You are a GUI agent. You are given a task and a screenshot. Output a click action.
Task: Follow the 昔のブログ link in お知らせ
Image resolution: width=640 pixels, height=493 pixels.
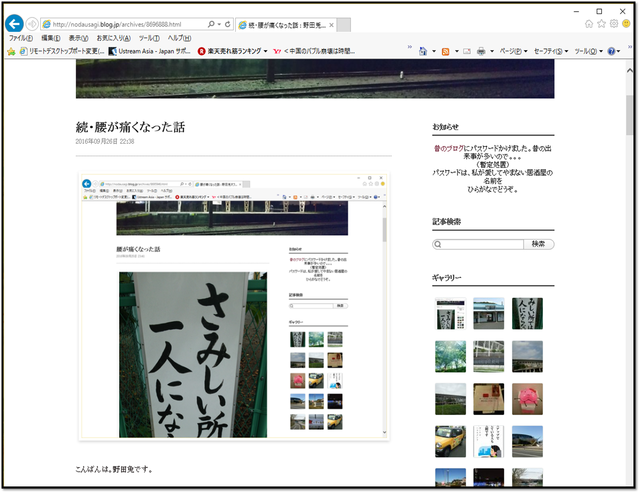click(x=449, y=148)
